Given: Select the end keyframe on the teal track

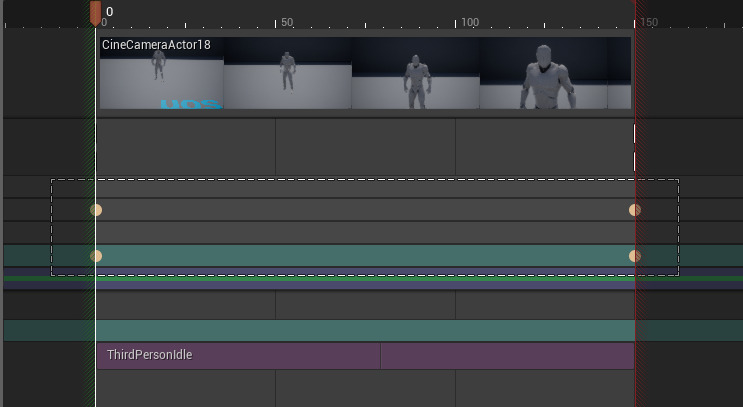Looking at the screenshot, I should click(634, 256).
